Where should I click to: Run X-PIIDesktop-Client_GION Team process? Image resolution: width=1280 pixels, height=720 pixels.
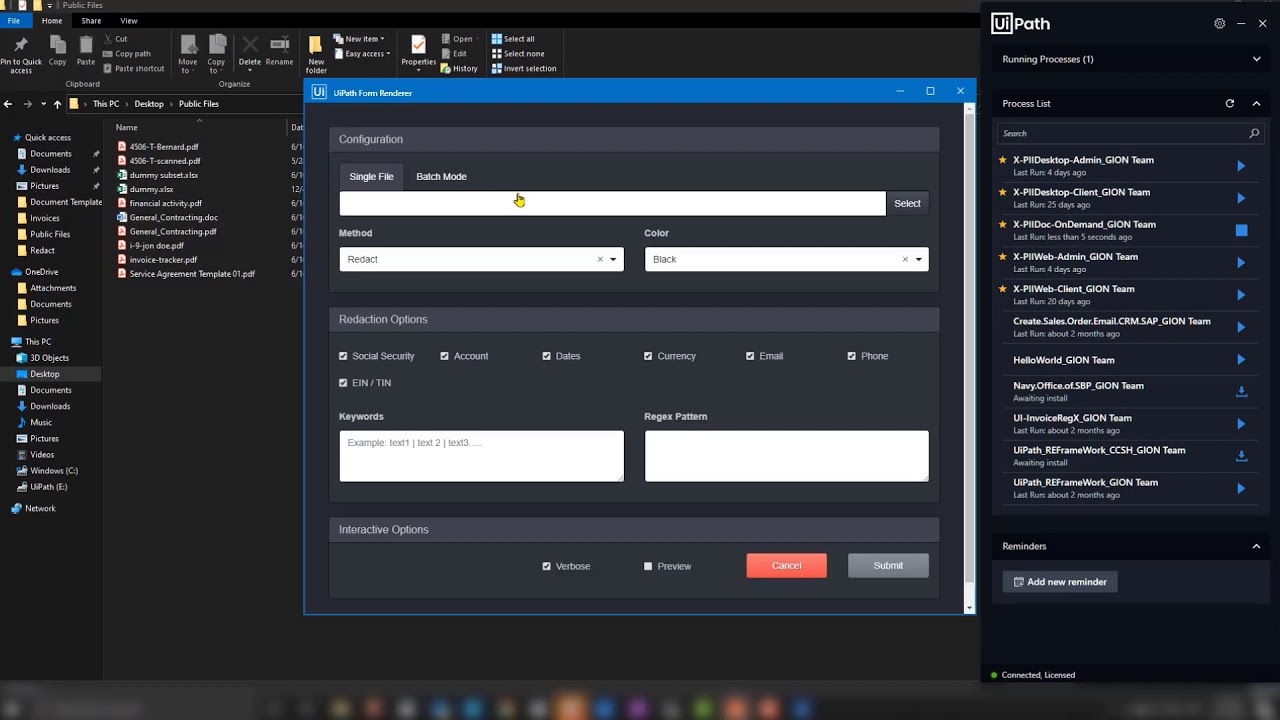(1241, 198)
